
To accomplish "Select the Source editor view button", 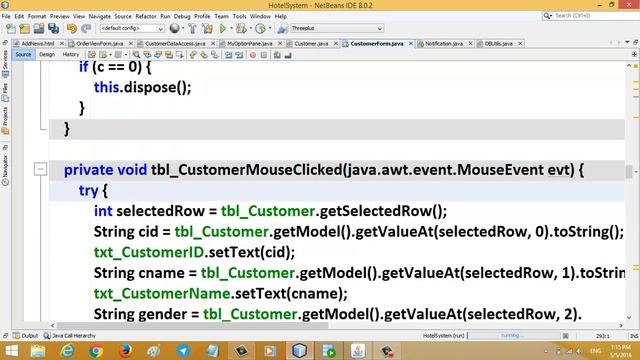I will 23,55.
